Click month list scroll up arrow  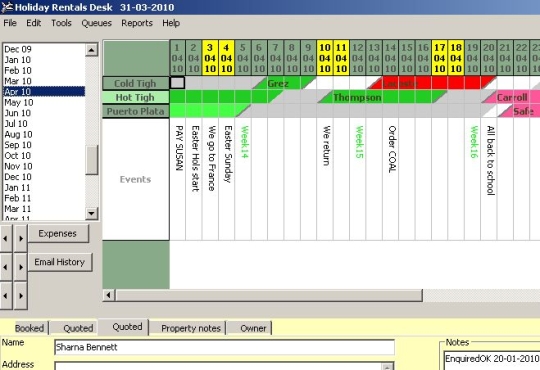tap(91, 50)
